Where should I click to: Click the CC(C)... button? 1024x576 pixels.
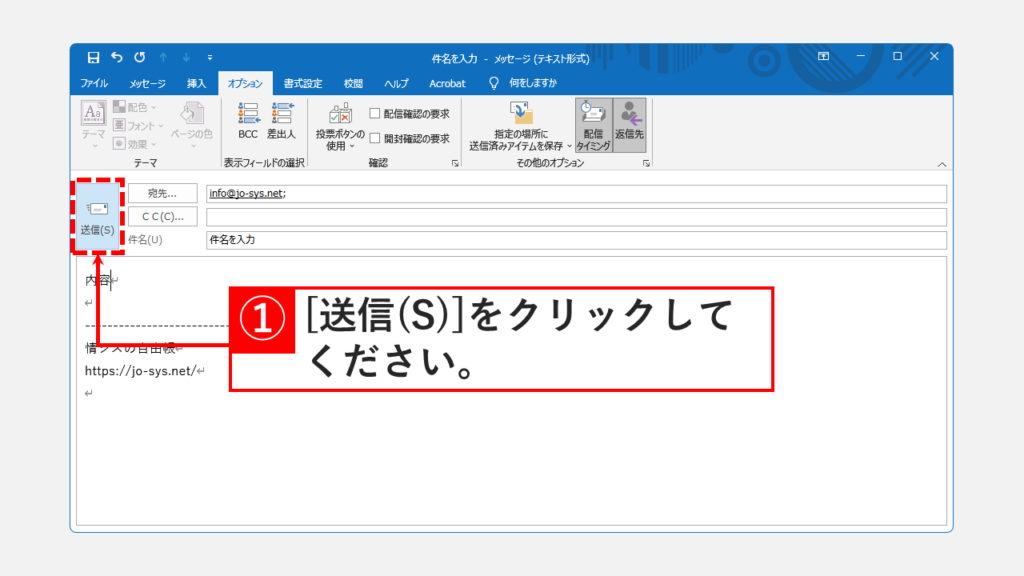point(163,217)
